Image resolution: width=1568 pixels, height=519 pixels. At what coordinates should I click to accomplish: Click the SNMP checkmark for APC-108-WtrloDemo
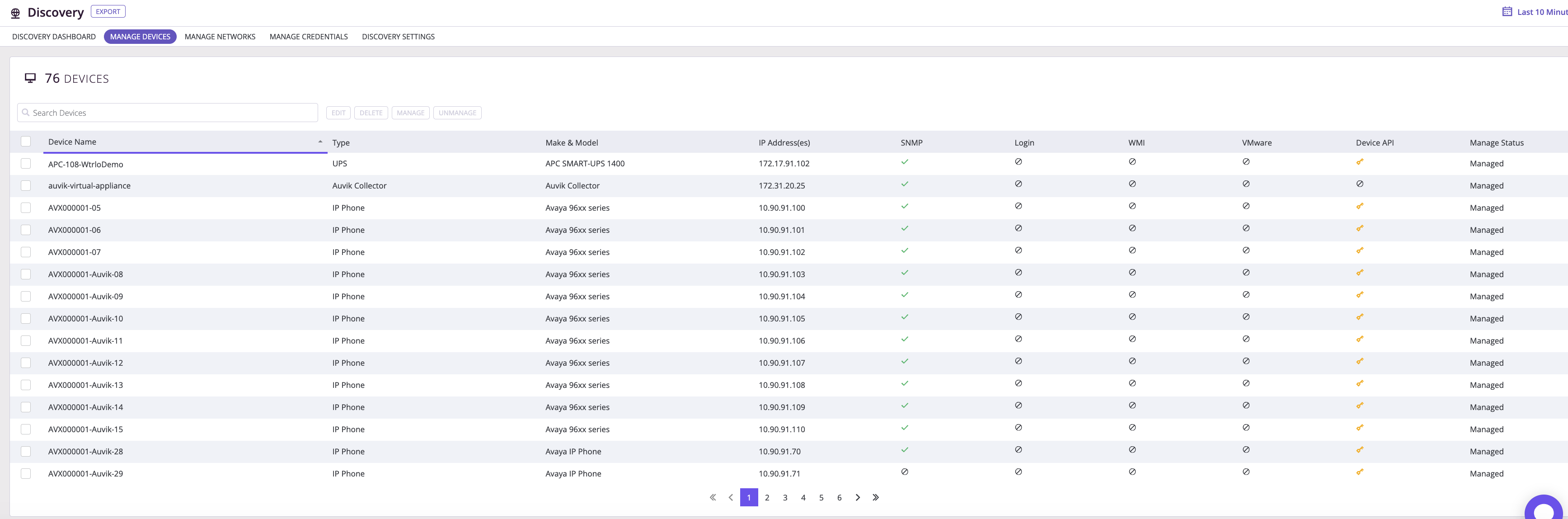tap(905, 162)
